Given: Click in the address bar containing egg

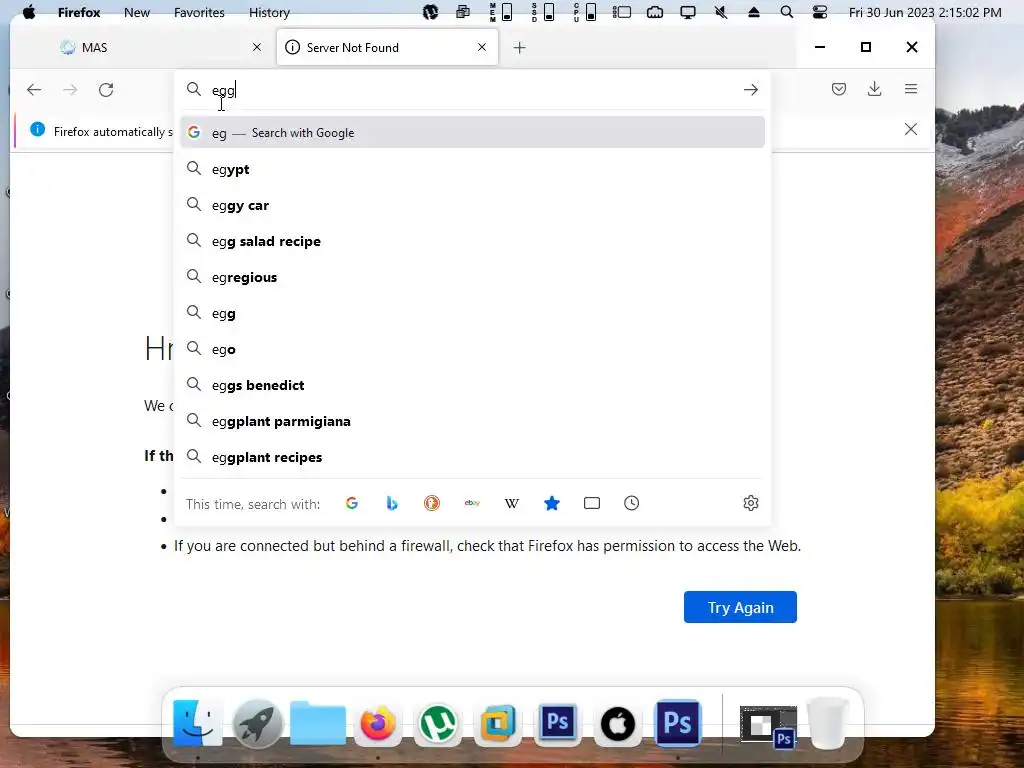Looking at the screenshot, I should [x=473, y=89].
